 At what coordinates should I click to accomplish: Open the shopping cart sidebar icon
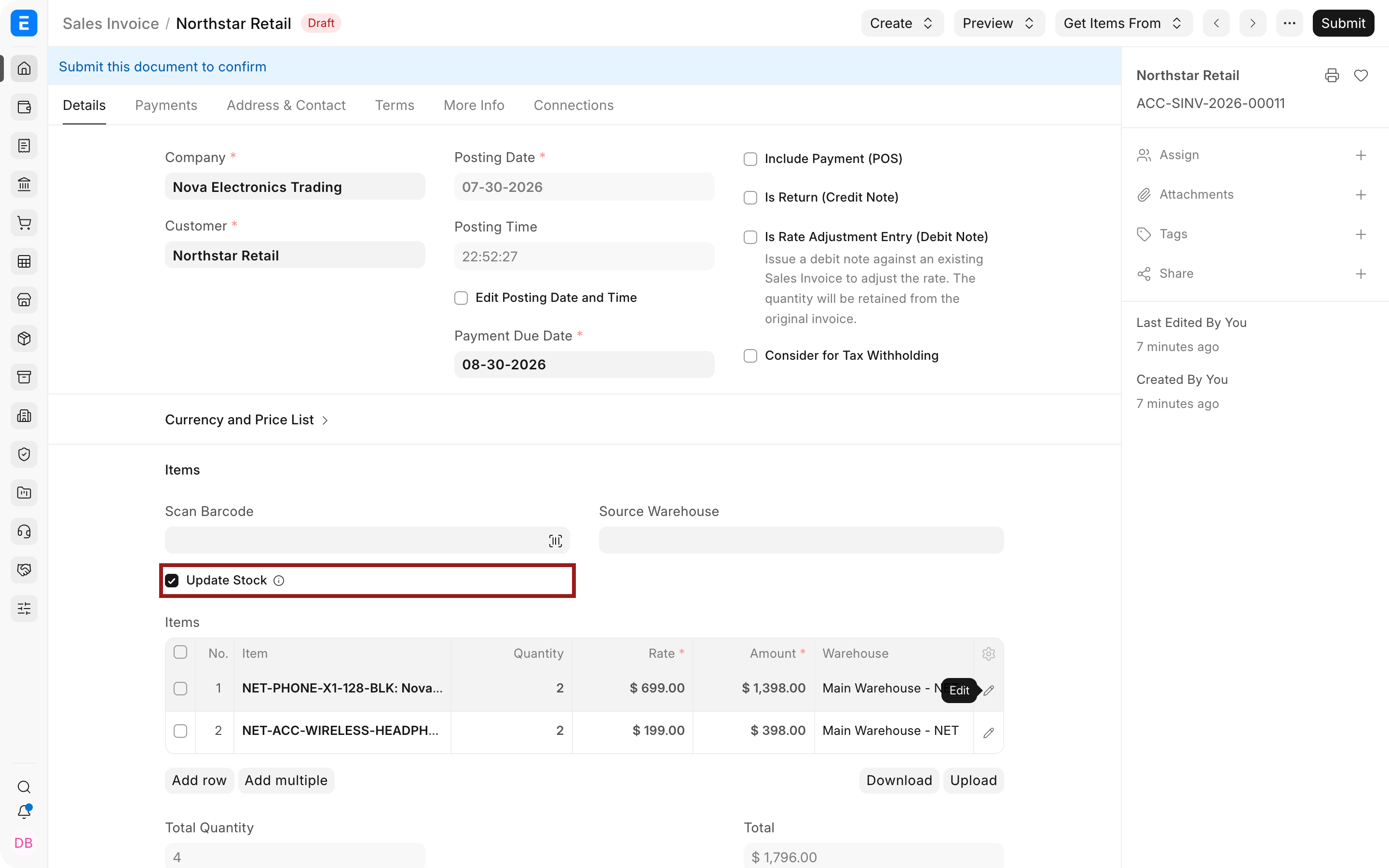tap(24, 223)
